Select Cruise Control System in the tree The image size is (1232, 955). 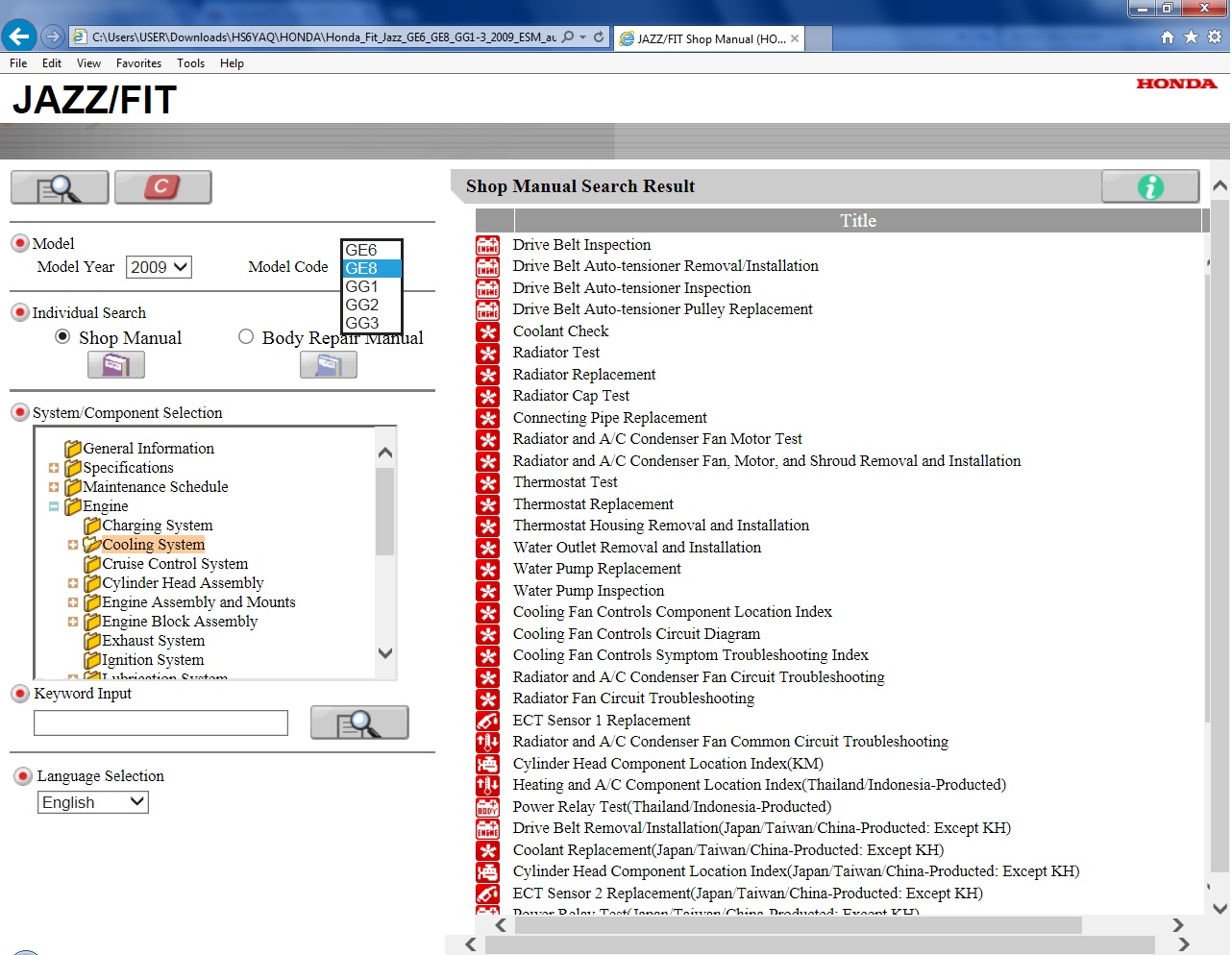pos(175,564)
